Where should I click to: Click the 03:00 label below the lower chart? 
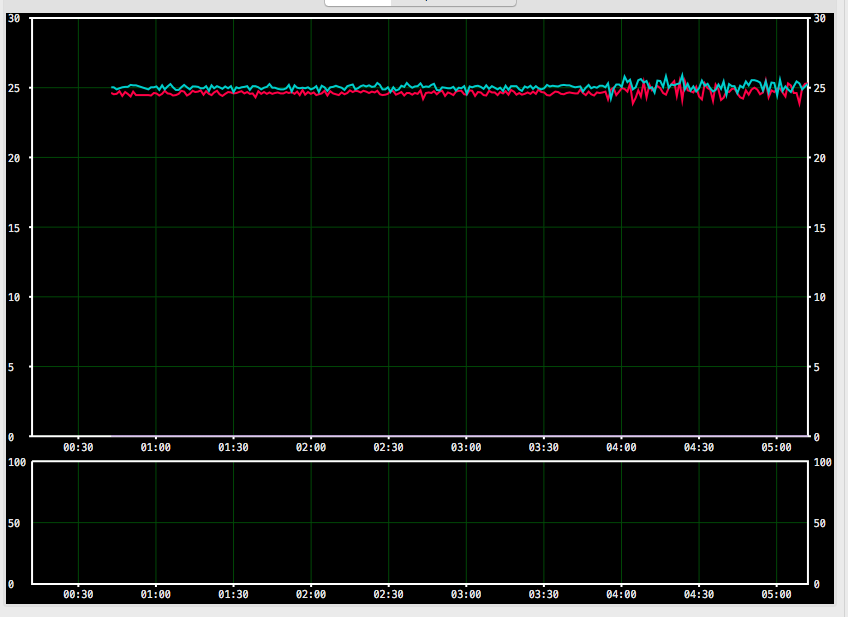[466, 594]
